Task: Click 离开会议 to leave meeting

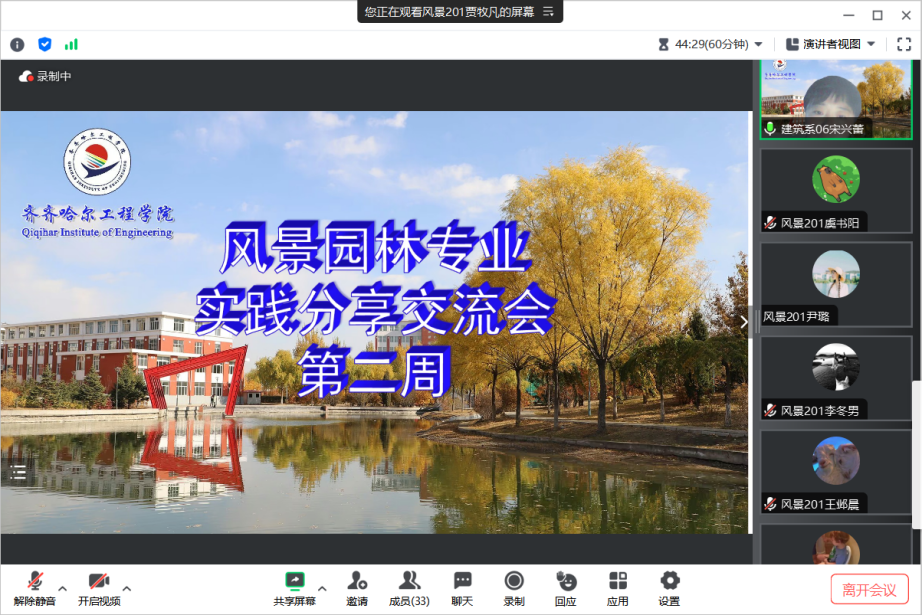Action: click(x=869, y=589)
